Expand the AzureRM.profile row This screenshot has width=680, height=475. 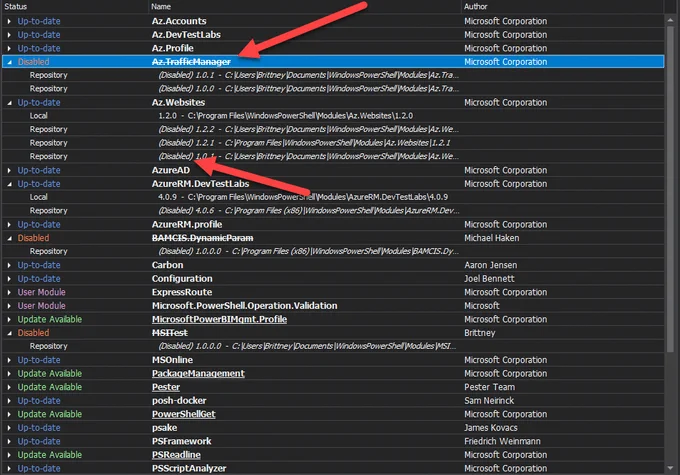[x=9, y=225]
